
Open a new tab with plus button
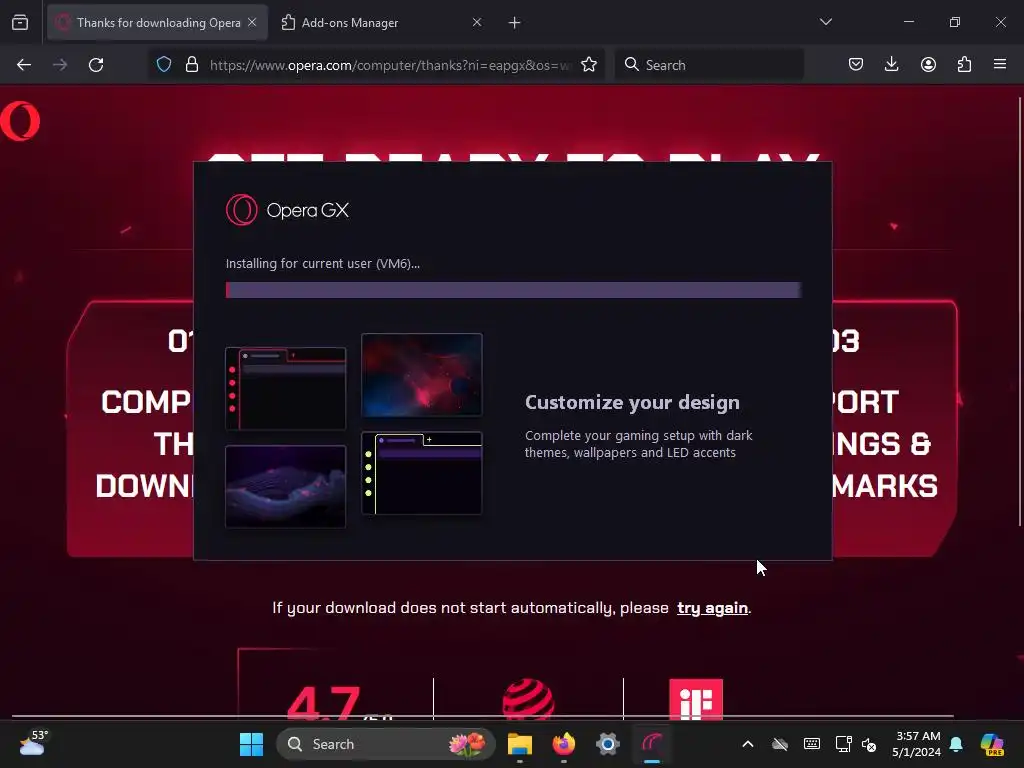pyautogui.click(x=515, y=23)
